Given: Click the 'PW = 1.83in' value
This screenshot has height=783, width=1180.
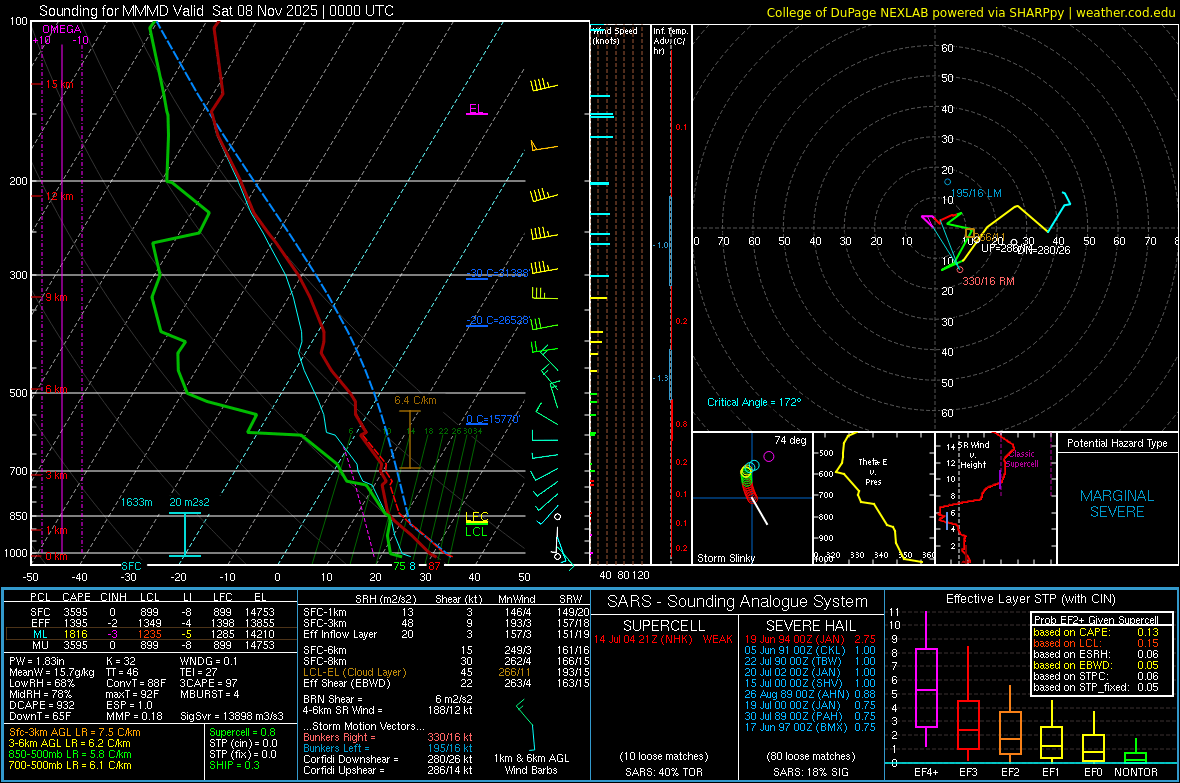Looking at the screenshot, I should click(37, 661).
